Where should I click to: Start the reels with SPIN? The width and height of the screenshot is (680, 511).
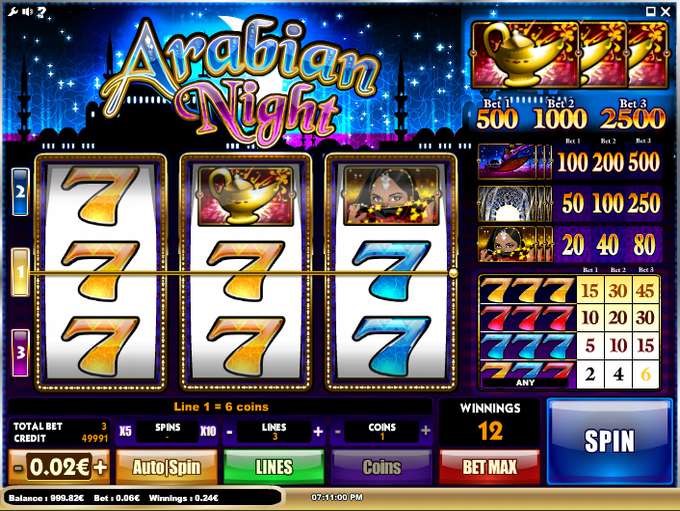pos(610,441)
